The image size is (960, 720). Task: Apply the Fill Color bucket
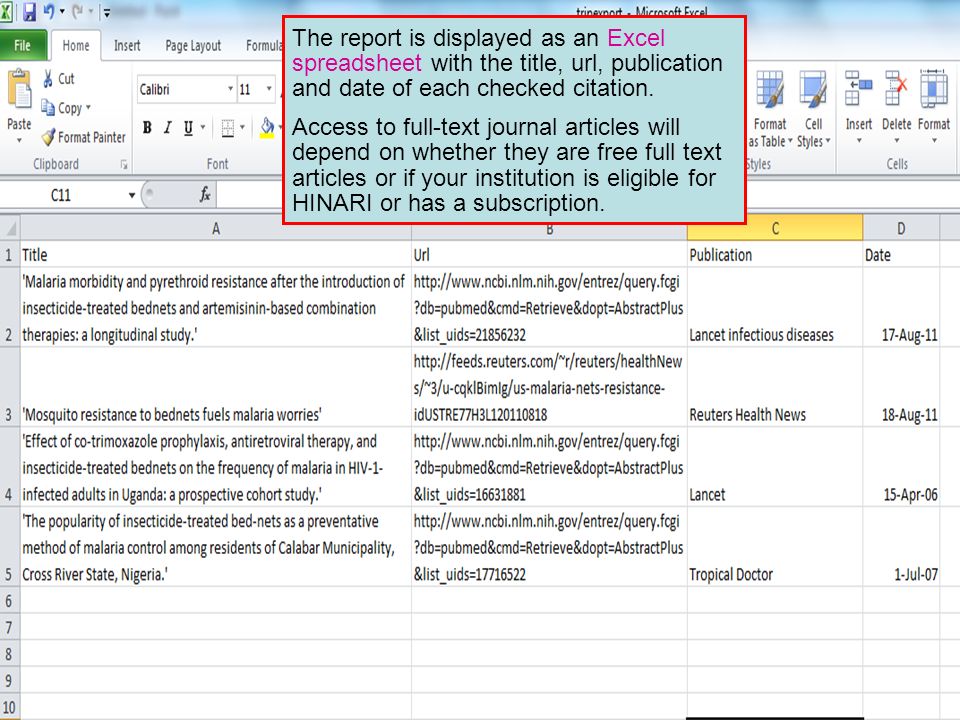(x=267, y=127)
